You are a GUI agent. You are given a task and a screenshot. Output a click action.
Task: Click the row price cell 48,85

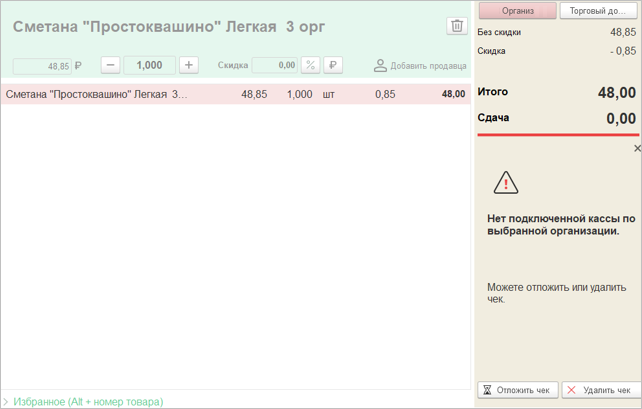pyautogui.click(x=254, y=94)
